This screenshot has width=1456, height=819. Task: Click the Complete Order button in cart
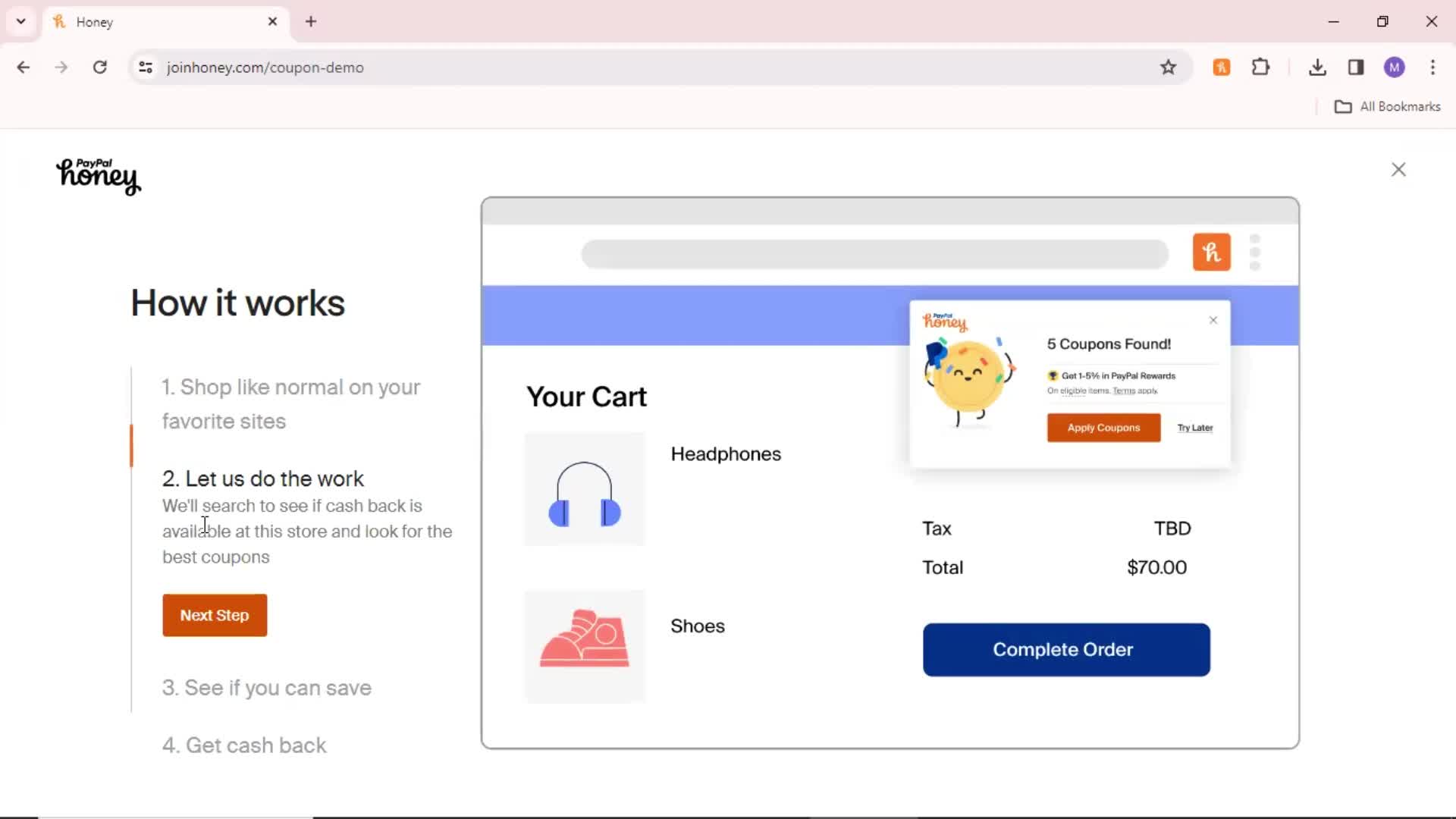point(1063,649)
